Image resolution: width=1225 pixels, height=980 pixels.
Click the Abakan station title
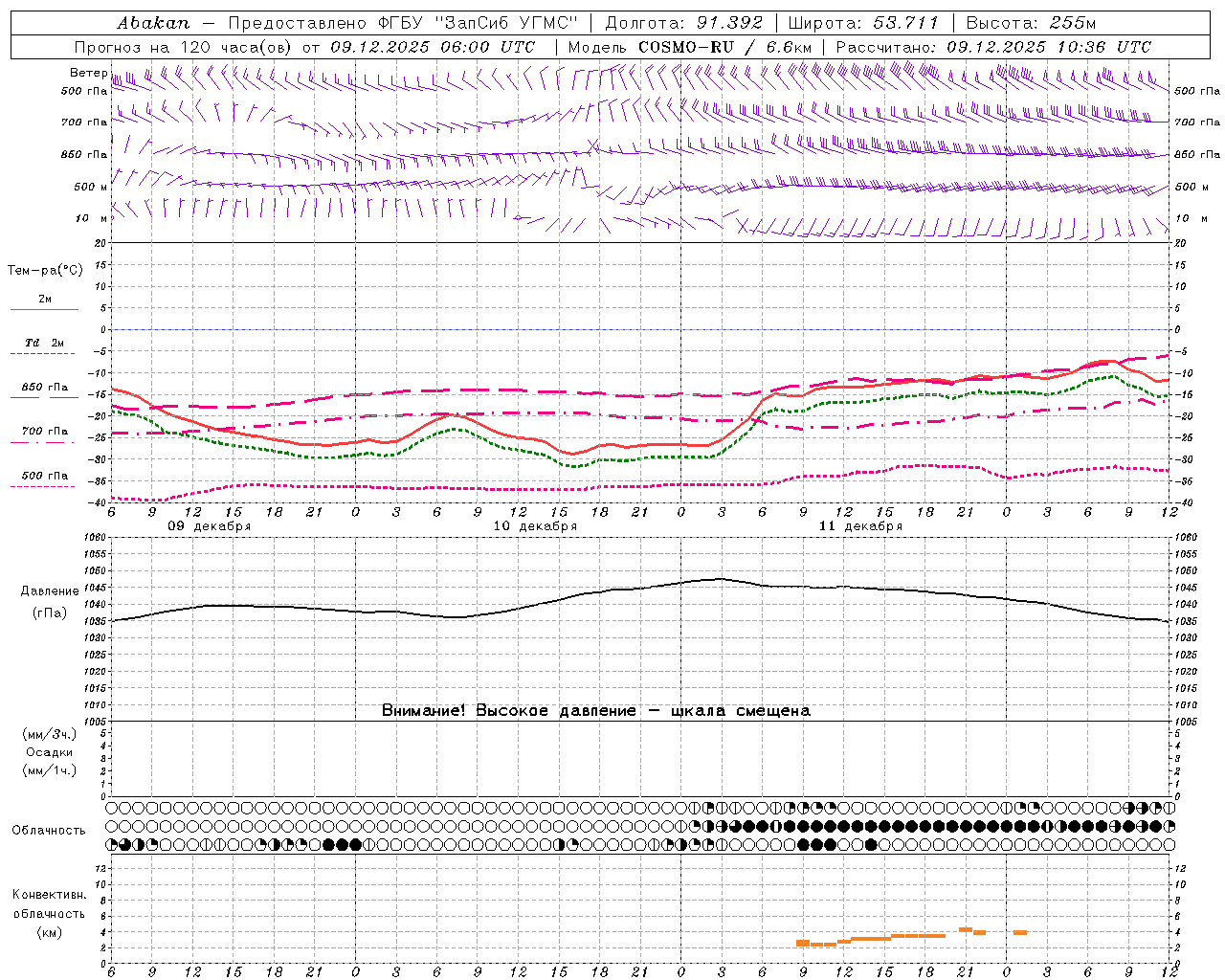click(153, 23)
